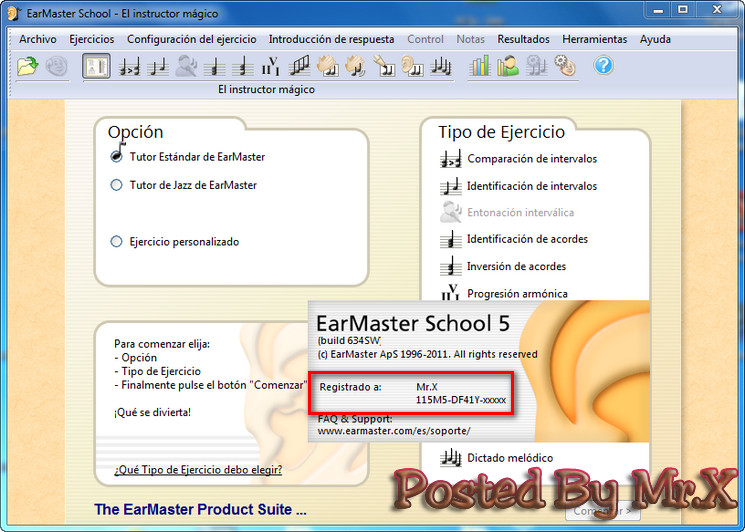Click www.earmaster.com/es/soporte/ on the splash
Screen dimensions: 745x532
394,431
